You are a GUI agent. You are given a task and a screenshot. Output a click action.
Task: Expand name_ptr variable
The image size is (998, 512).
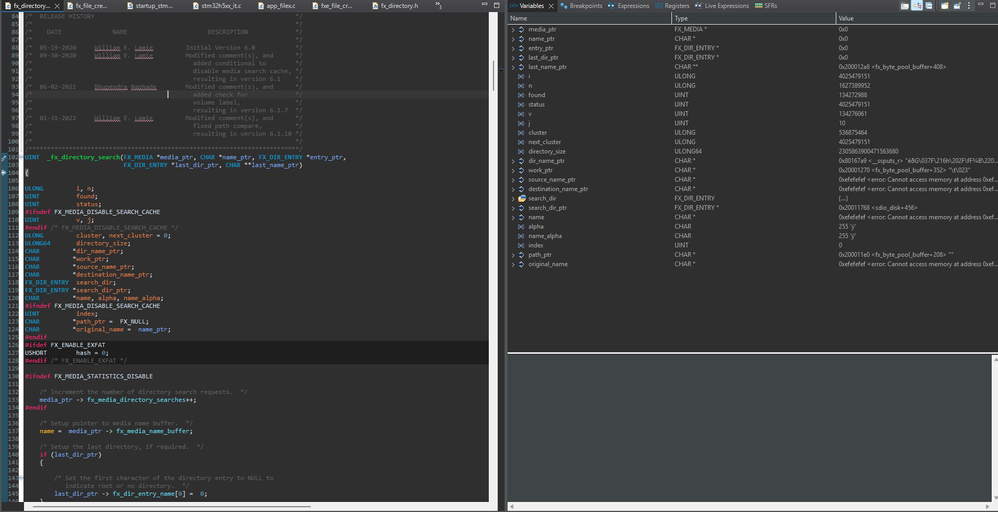[513, 39]
